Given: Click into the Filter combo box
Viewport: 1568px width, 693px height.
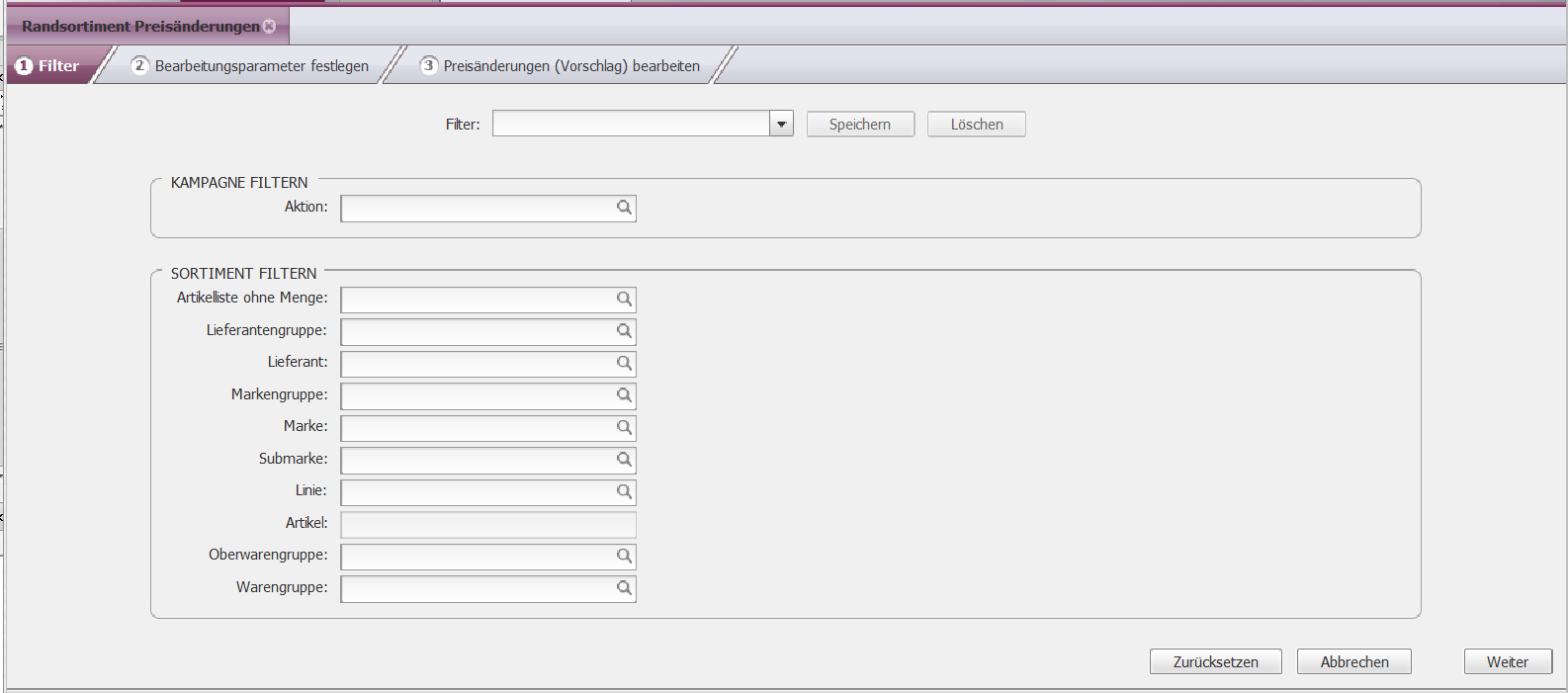Looking at the screenshot, I should 631,124.
